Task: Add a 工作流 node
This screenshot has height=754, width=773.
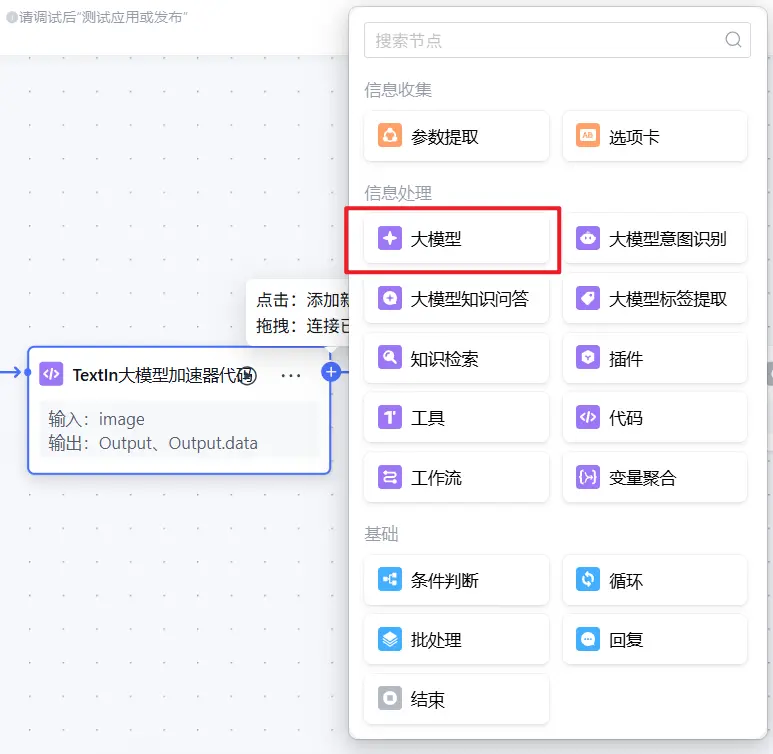Action: [x=456, y=477]
